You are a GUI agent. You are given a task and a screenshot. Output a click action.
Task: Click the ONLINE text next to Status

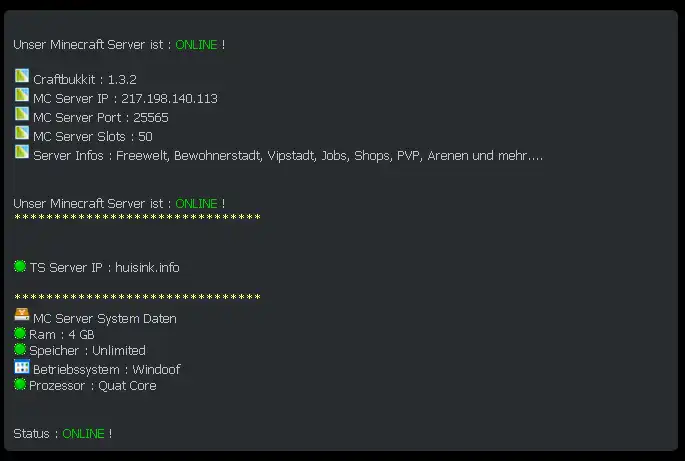click(83, 434)
